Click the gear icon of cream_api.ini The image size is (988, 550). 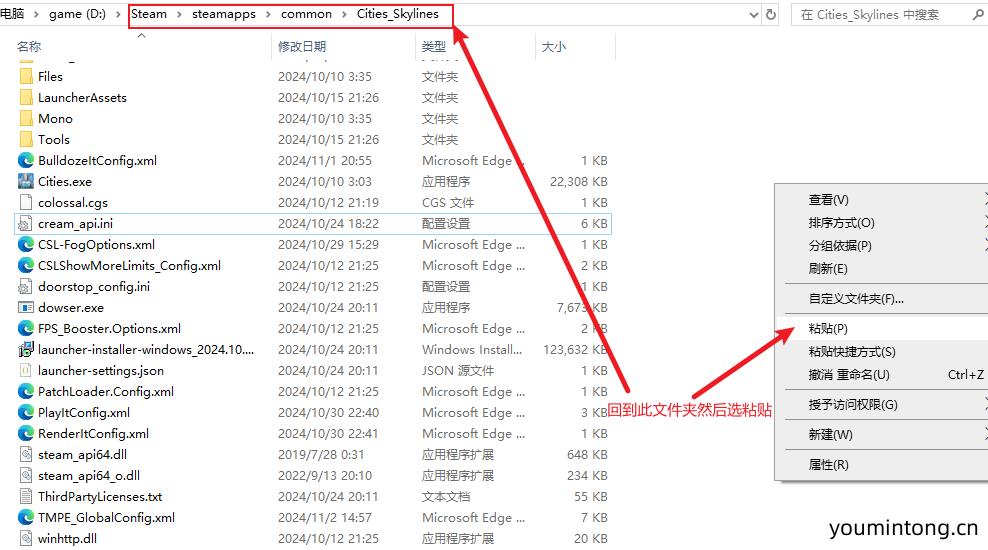(25, 224)
